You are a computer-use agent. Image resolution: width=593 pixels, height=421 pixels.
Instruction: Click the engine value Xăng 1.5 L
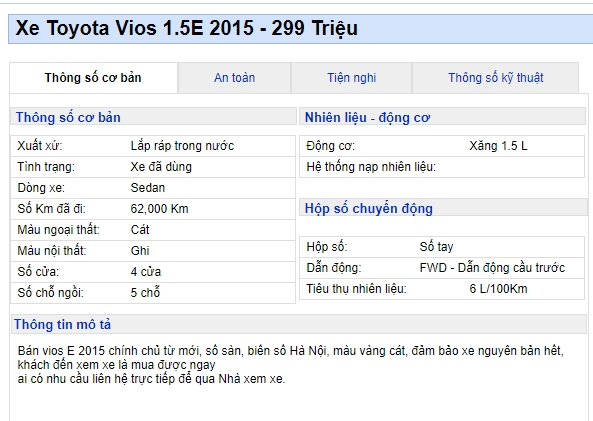click(498, 146)
